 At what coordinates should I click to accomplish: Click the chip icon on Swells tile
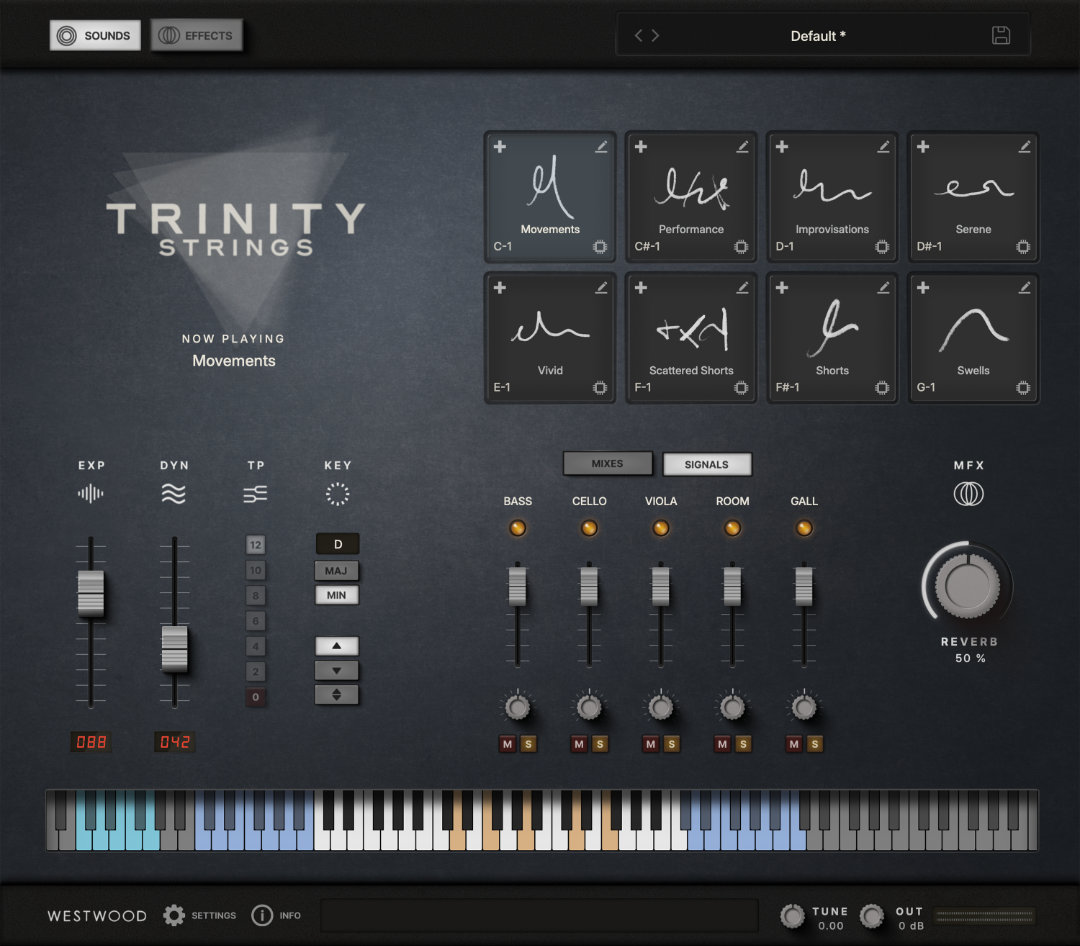tap(1023, 388)
